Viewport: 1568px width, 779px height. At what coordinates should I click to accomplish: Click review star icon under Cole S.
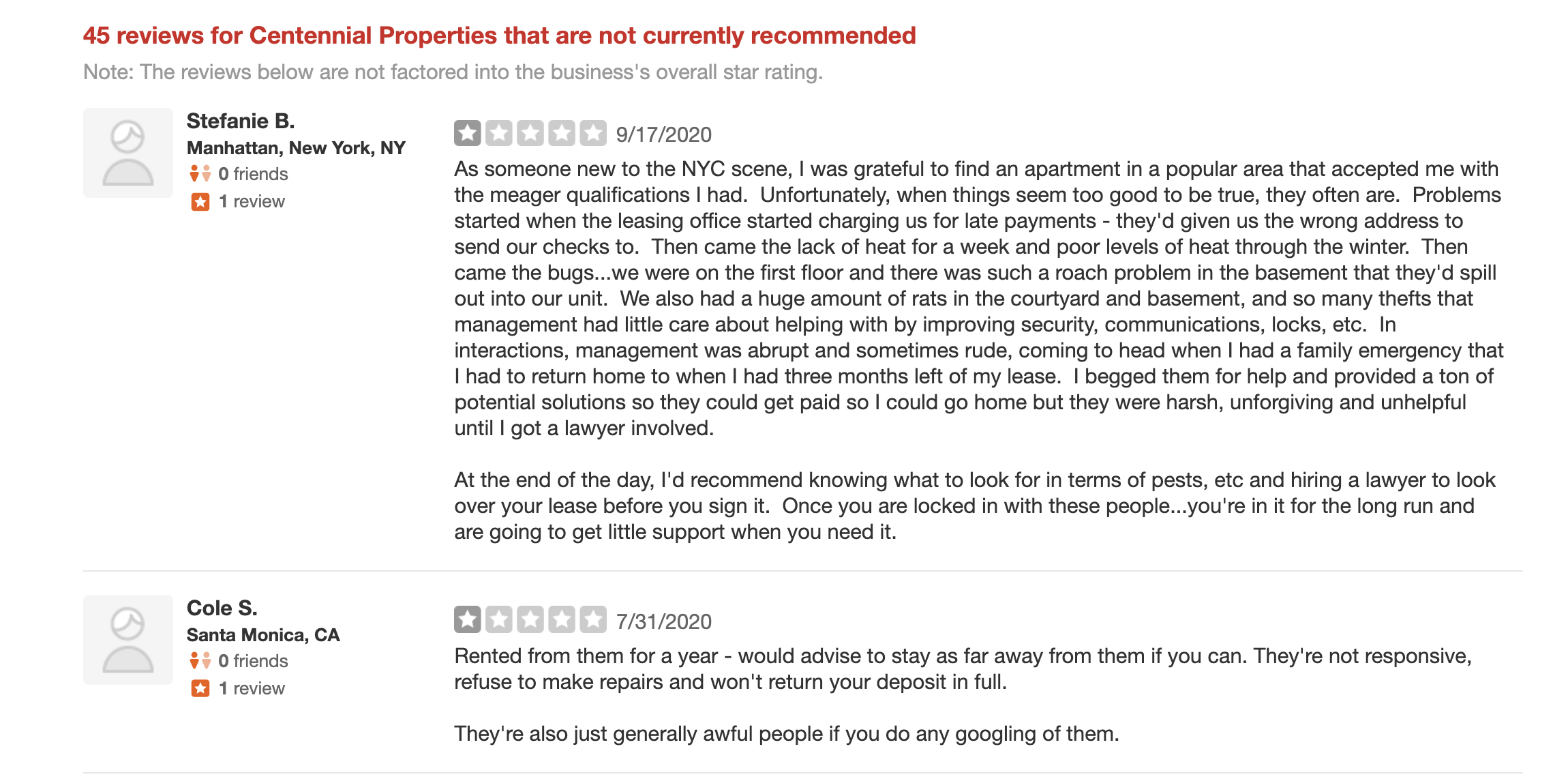click(200, 689)
